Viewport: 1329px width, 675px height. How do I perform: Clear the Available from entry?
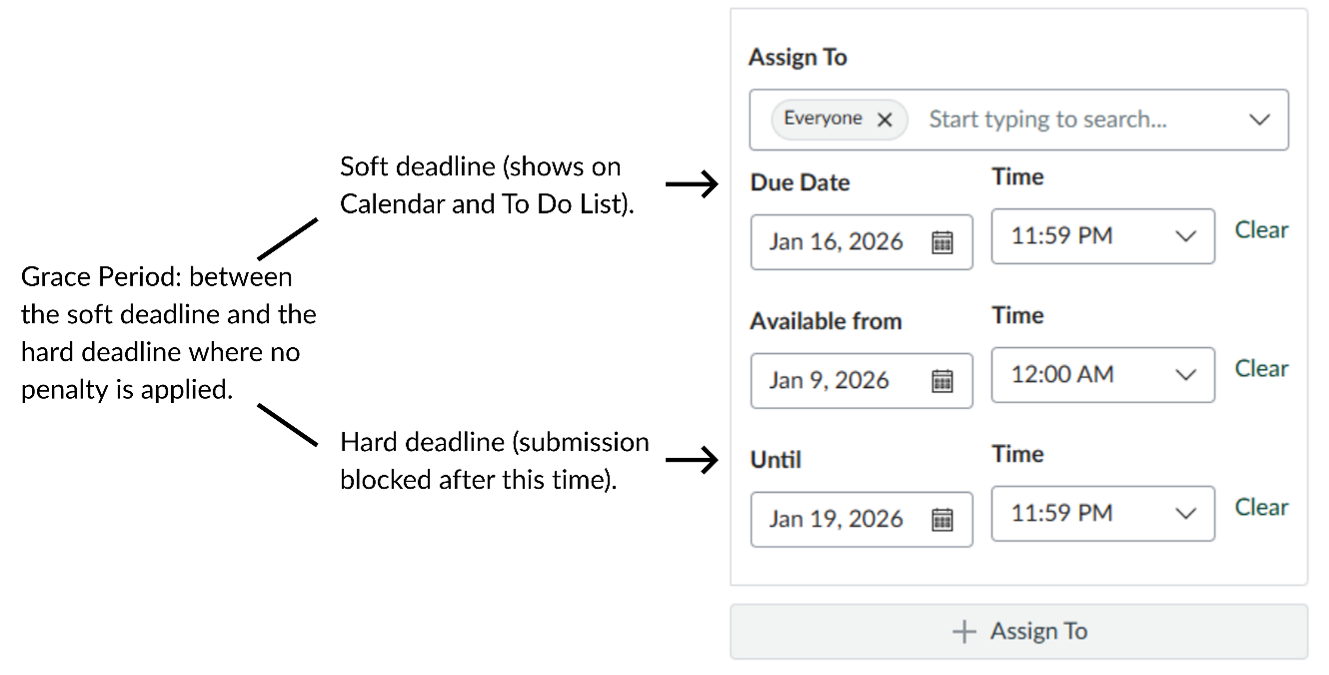coord(1262,369)
